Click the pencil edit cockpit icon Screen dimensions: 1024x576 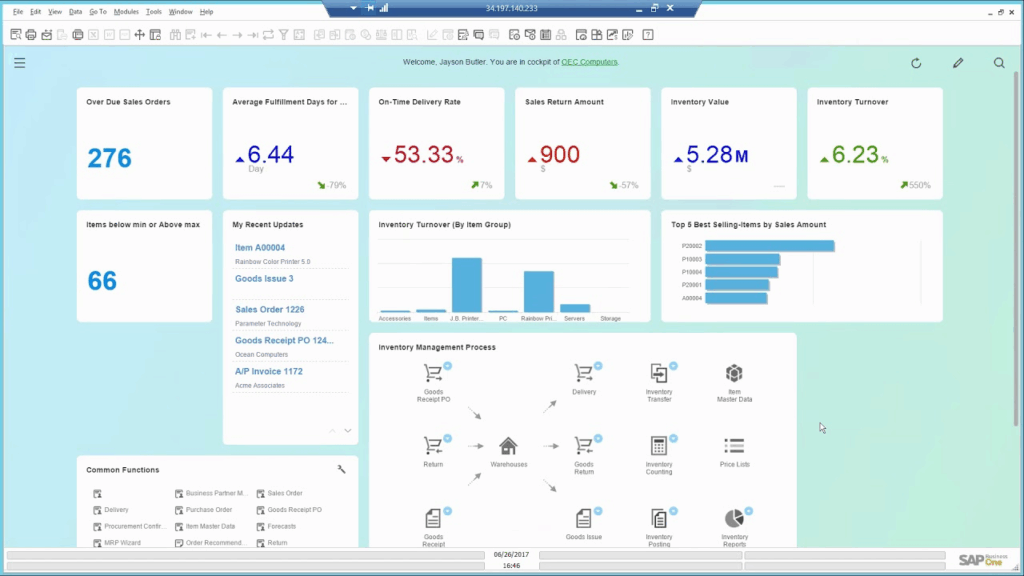pos(958,63)
